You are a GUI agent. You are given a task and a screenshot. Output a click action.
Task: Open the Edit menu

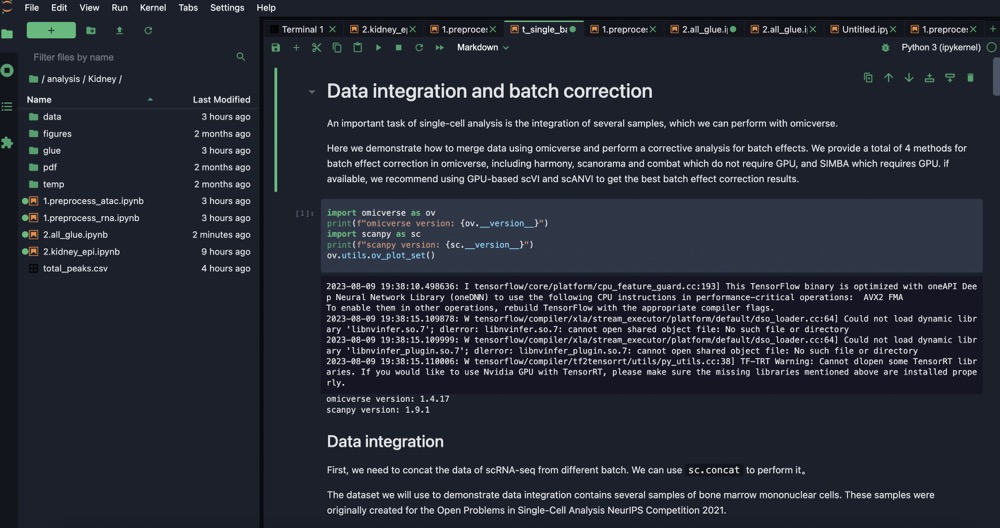pos(59,8)
